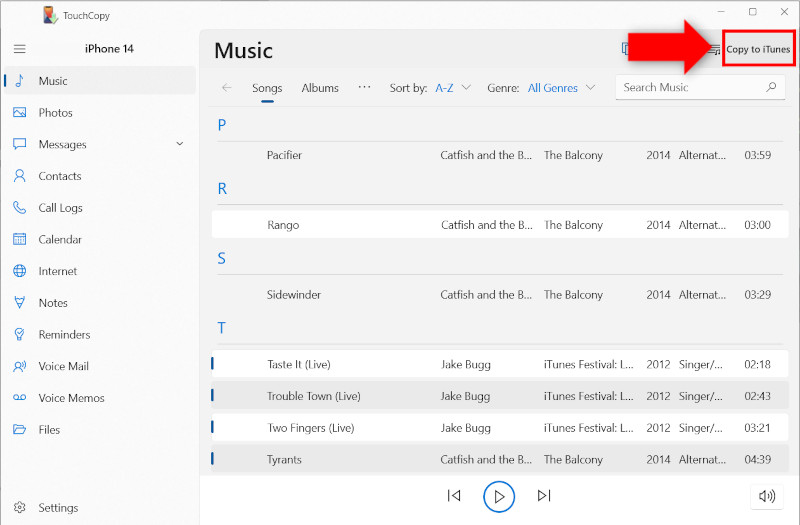The height and width of the screenshot is (525, 800).
Task: Click Jake Bugg on Trouble Town row
Action: pyautogui.click(x=466, y=396)
